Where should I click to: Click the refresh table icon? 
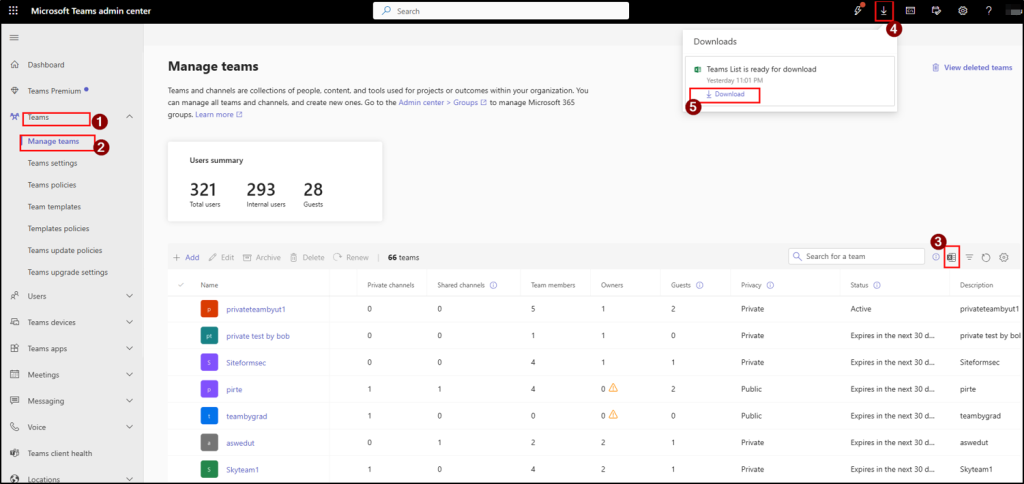[985, 257]
